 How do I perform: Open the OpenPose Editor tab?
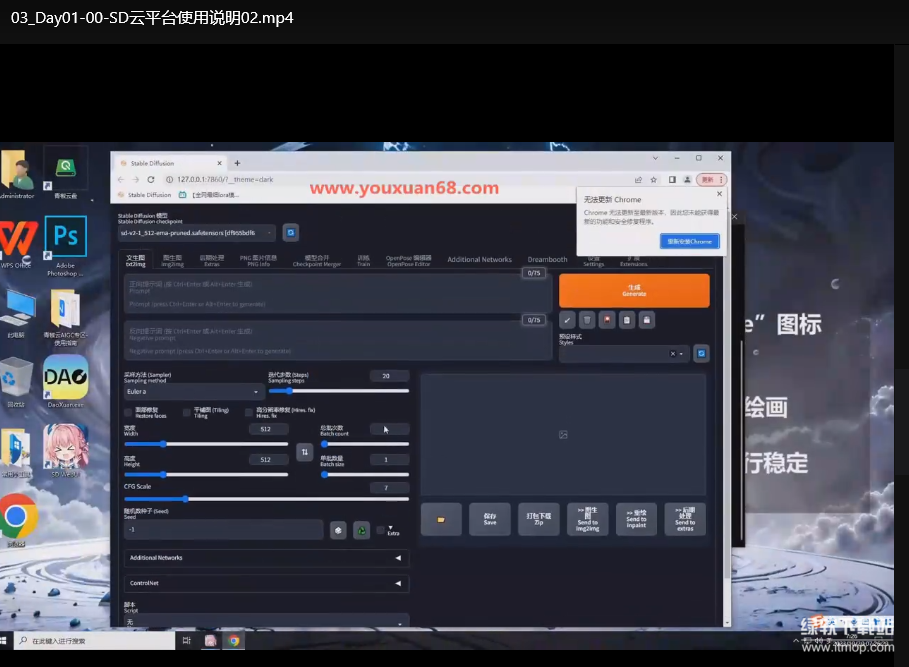(x=409, y=261)
